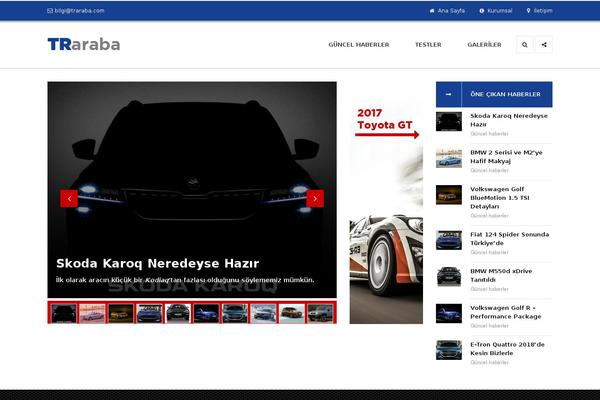Screen dimensions: 600x400
Task: Click sidebar thumbnail for E-Tron Quattro news
Action: 449,350
